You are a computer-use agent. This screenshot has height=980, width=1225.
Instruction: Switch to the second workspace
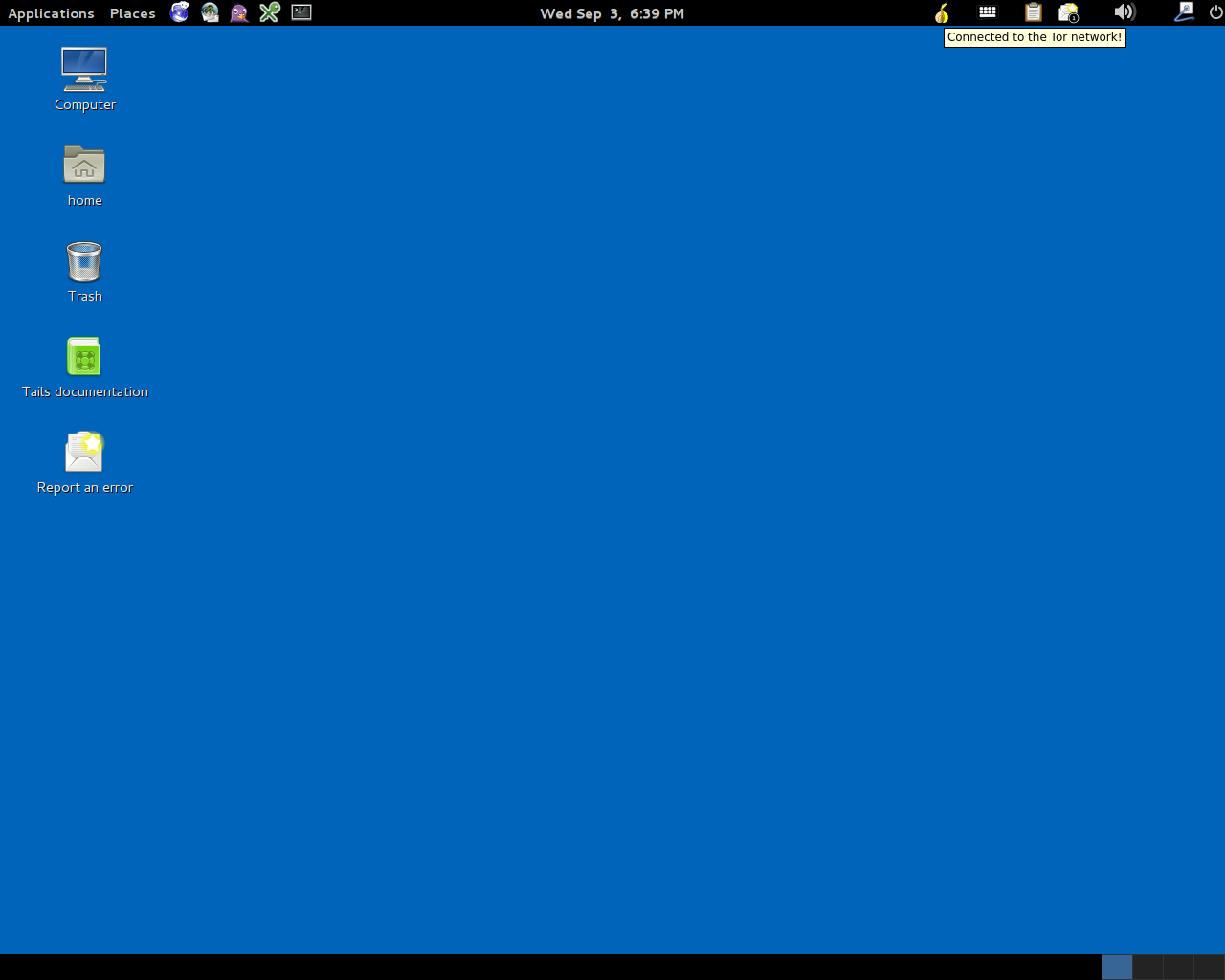coord(1147,967)
